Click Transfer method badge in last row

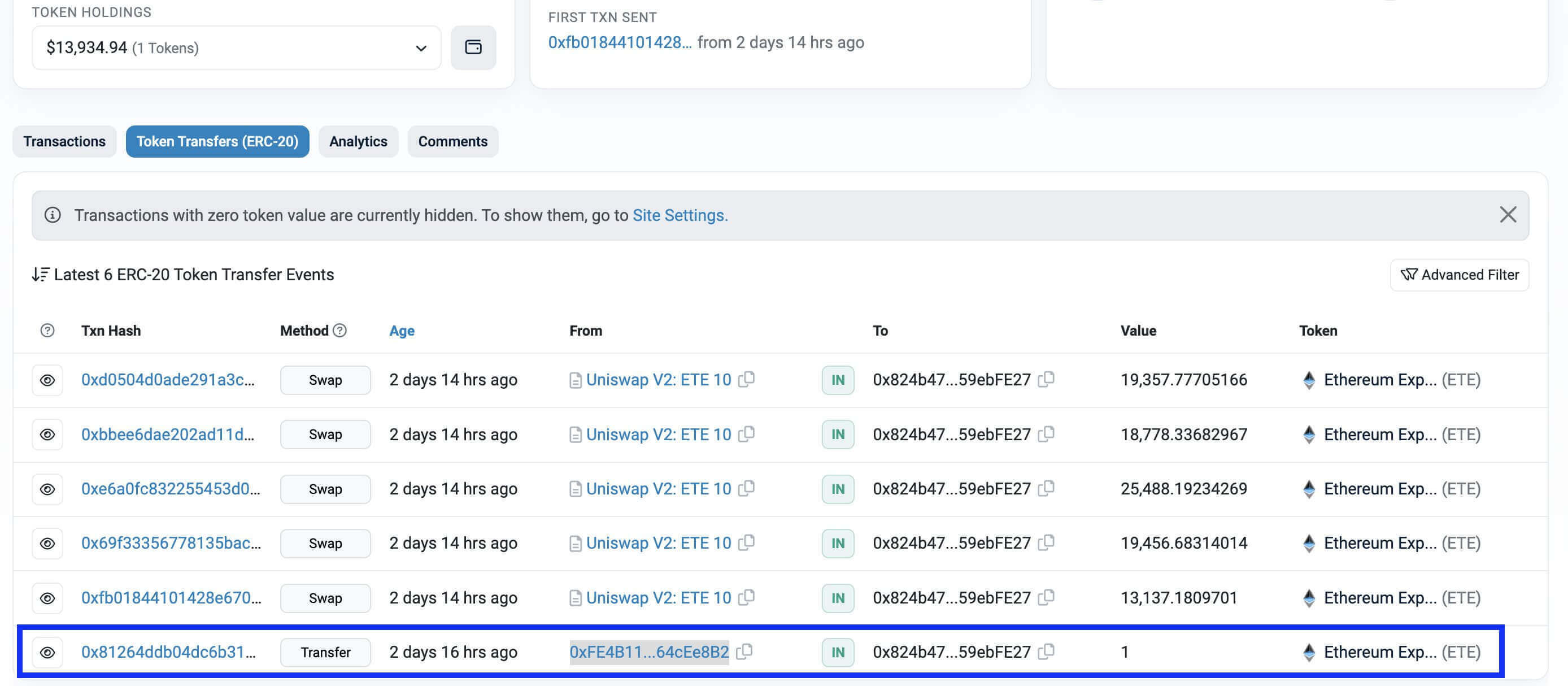coord(325,653)
